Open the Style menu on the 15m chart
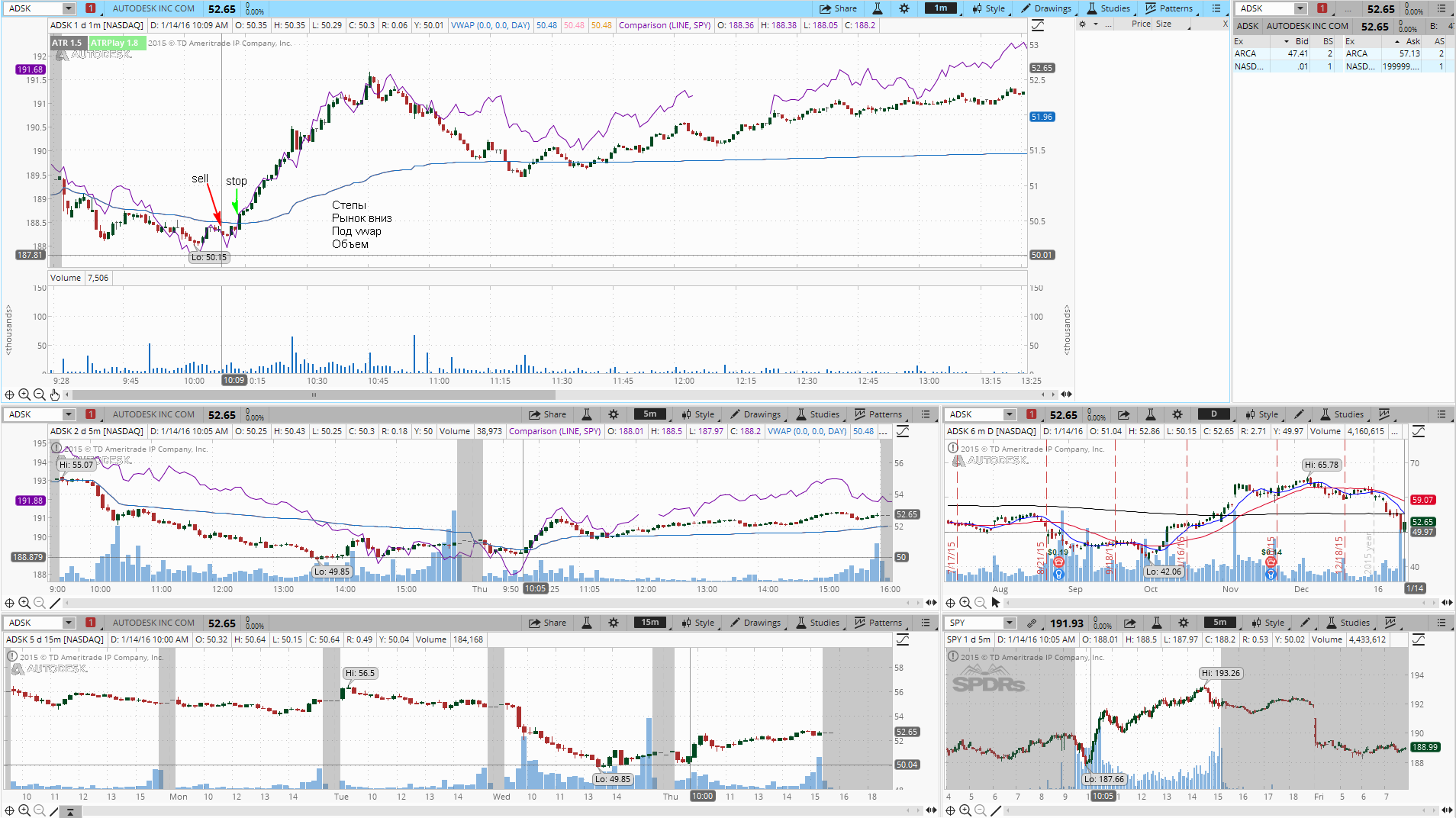This screenshot has width=1456, height=818. point(697,623)
